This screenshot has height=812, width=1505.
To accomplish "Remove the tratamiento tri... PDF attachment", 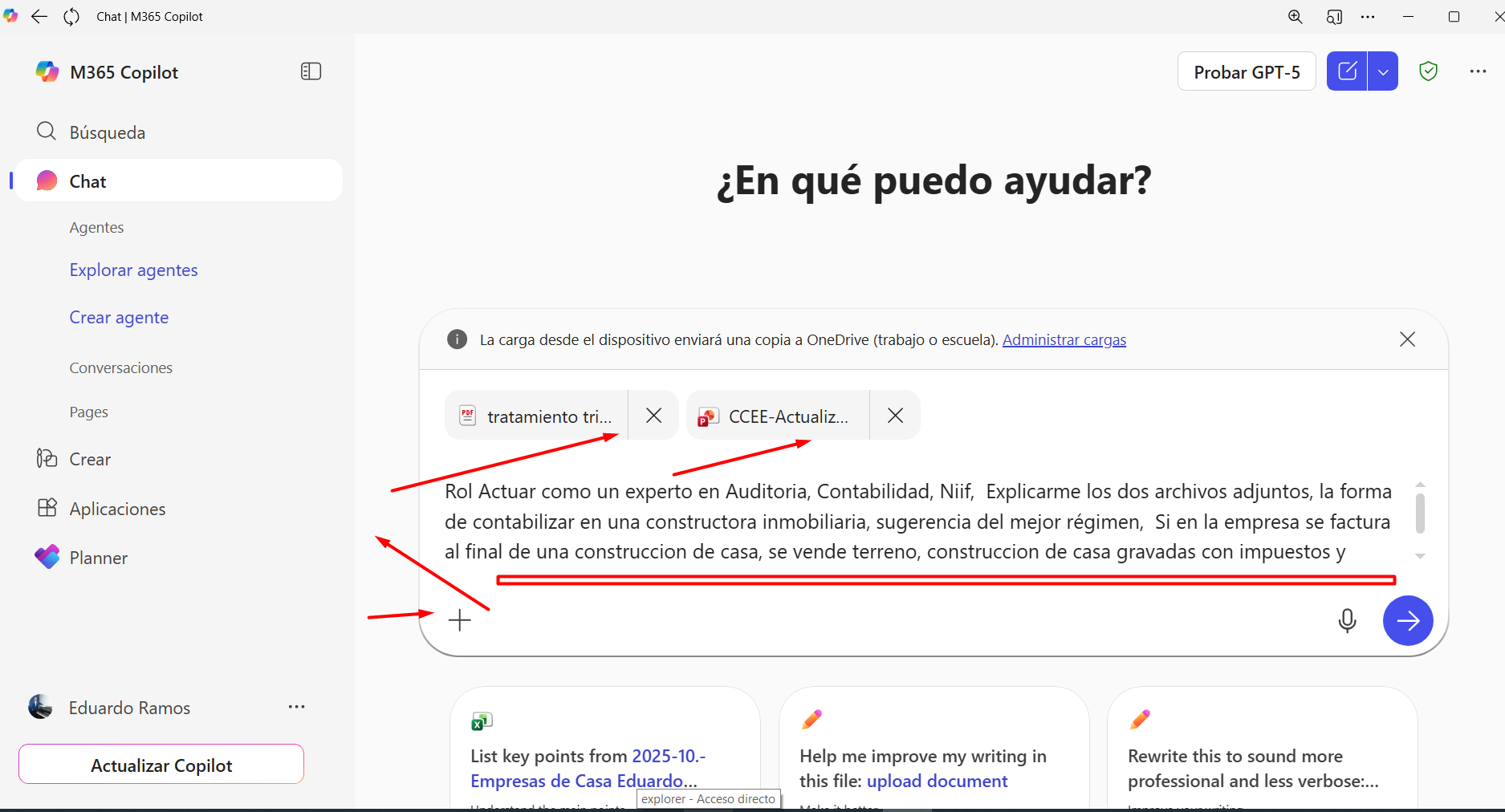I will [x=653, y=416].
